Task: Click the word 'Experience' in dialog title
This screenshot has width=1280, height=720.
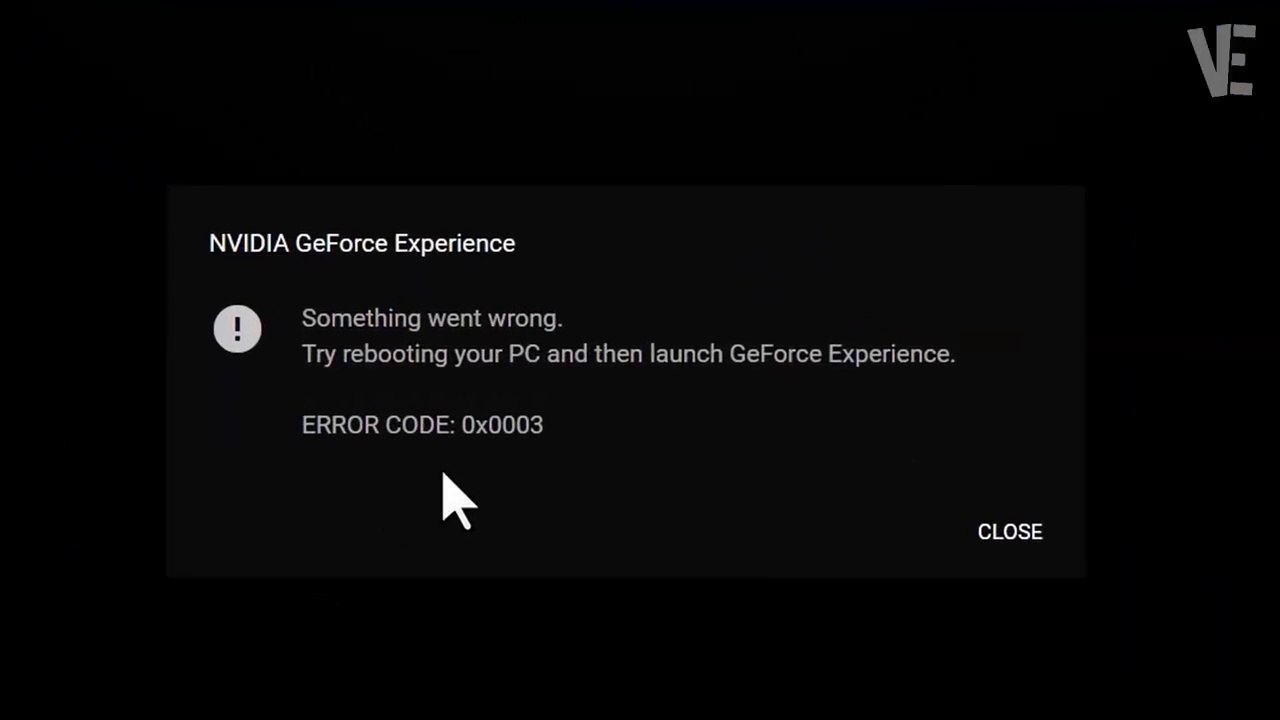Action: 455,244
